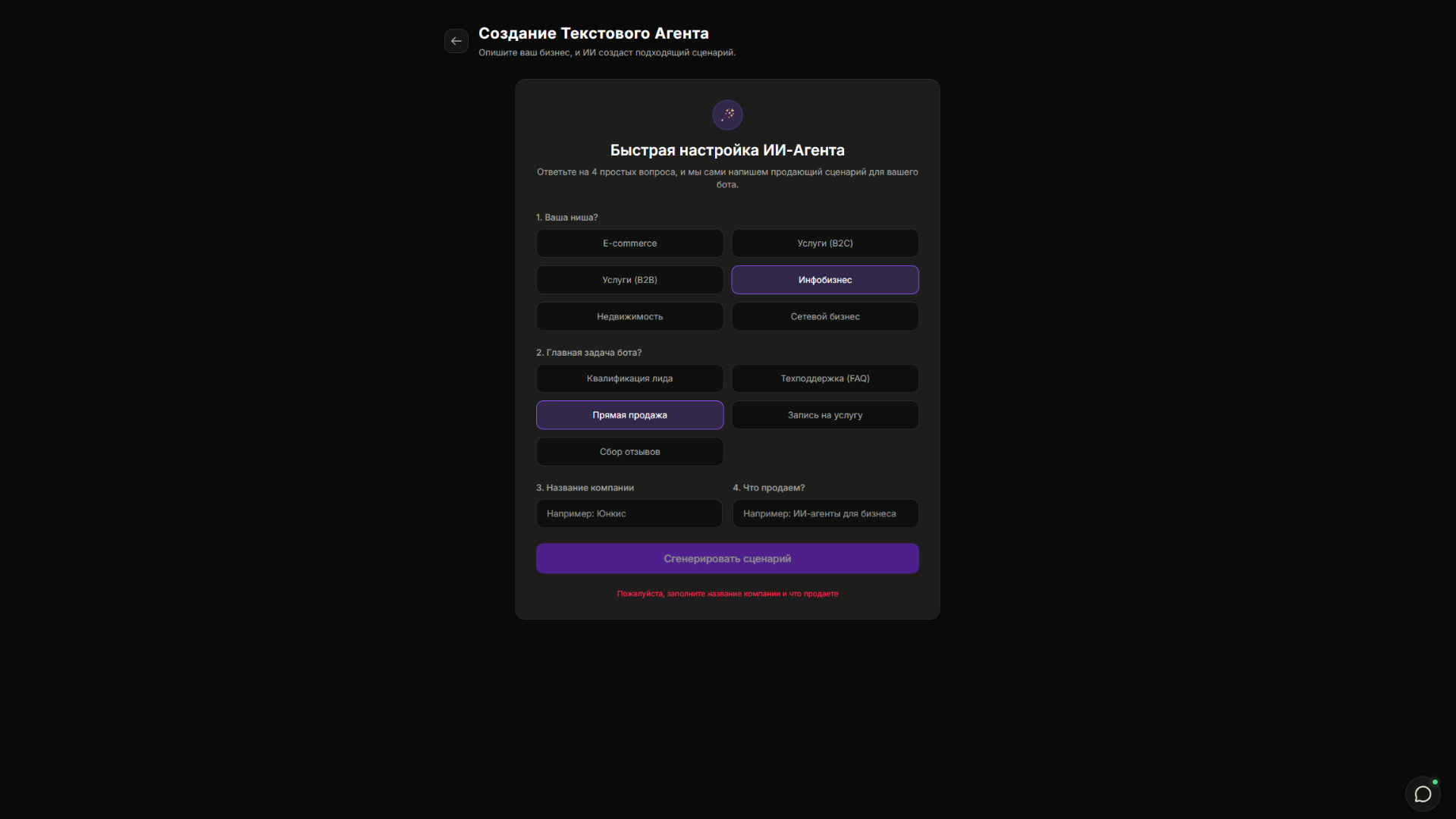Click the magic wand sparkle icon
The width and height of the screenshot is (1456, 819).
(727, 115)
